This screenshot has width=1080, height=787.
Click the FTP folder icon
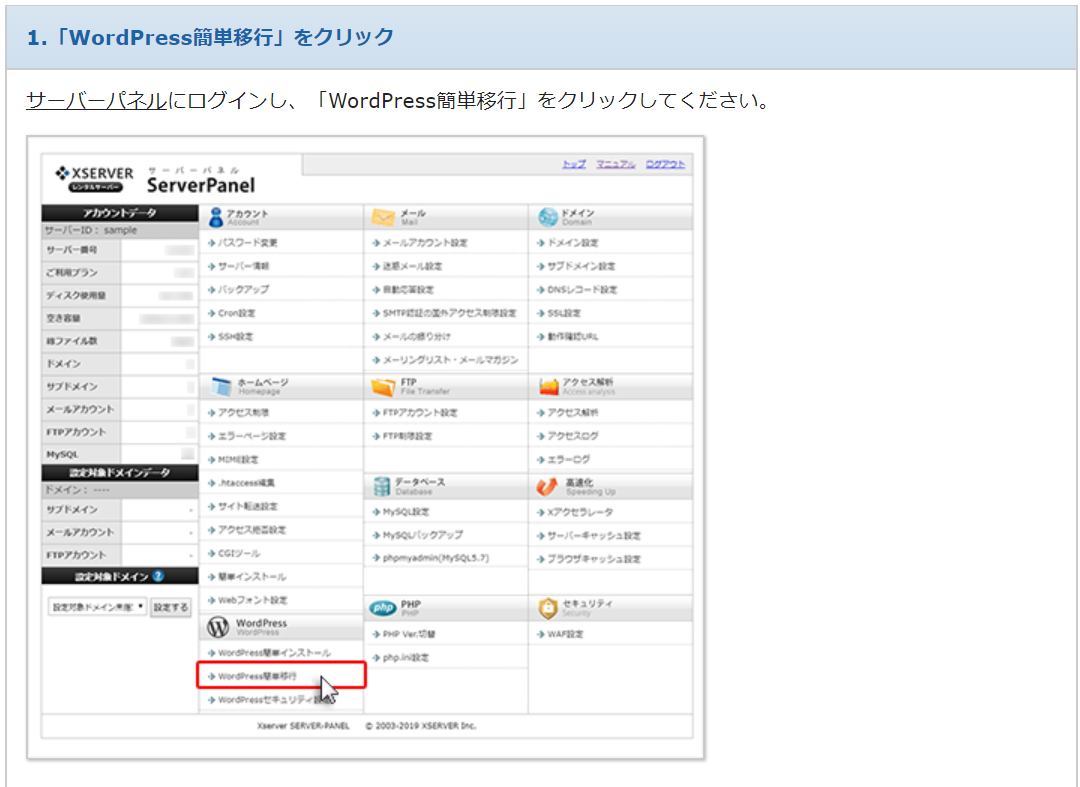382,387
